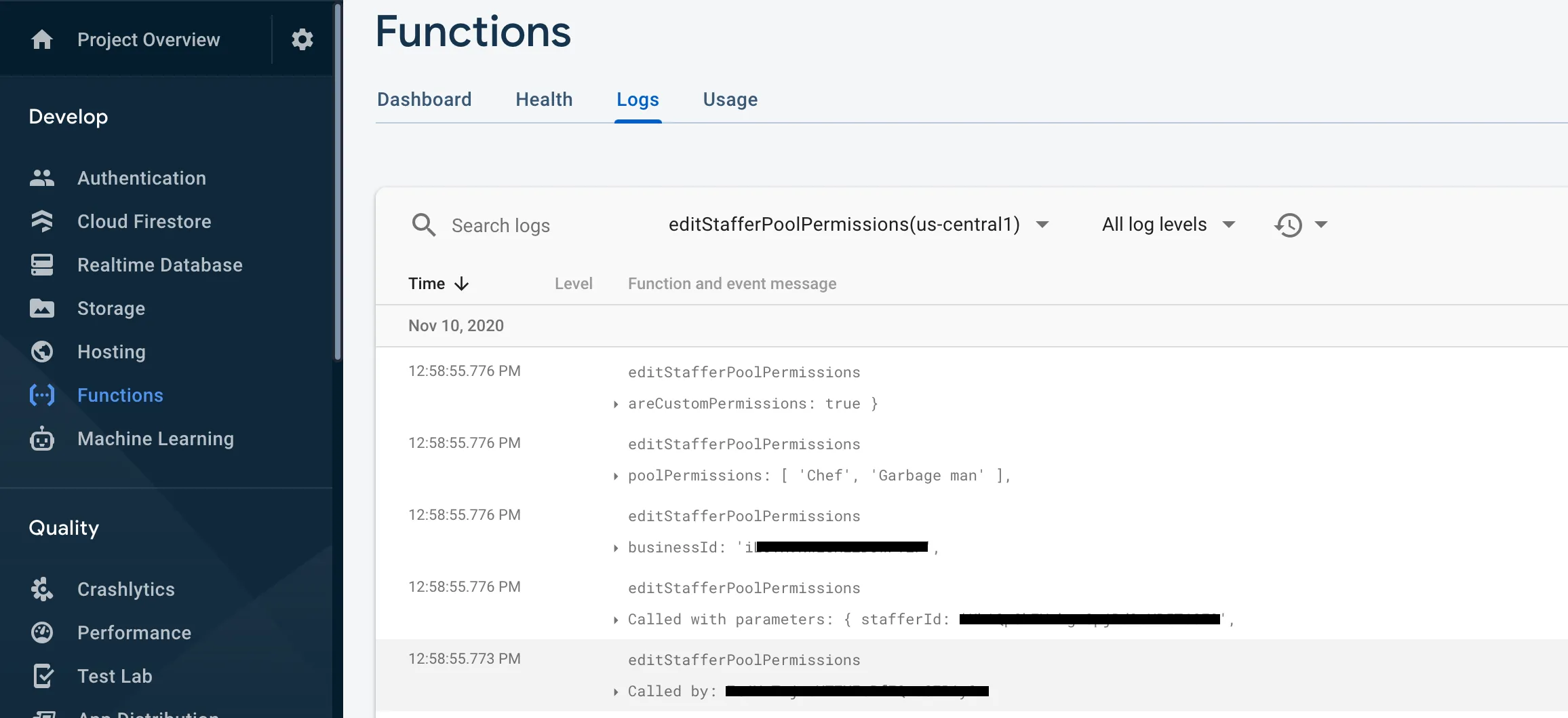Click the Search logs input field
1568x718 pixels.
pos(501,226)
